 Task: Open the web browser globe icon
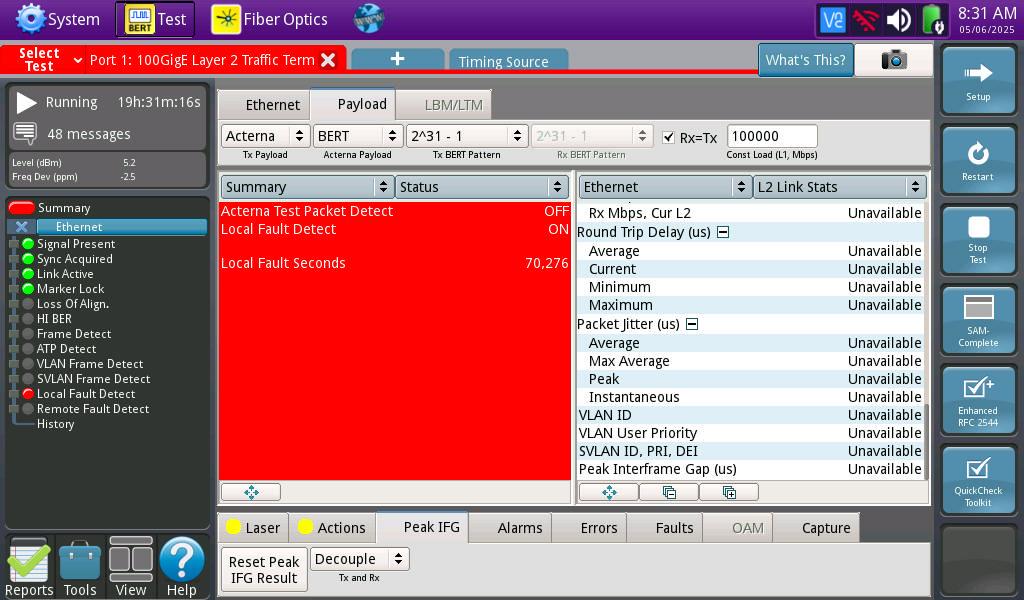click(368, 19)
